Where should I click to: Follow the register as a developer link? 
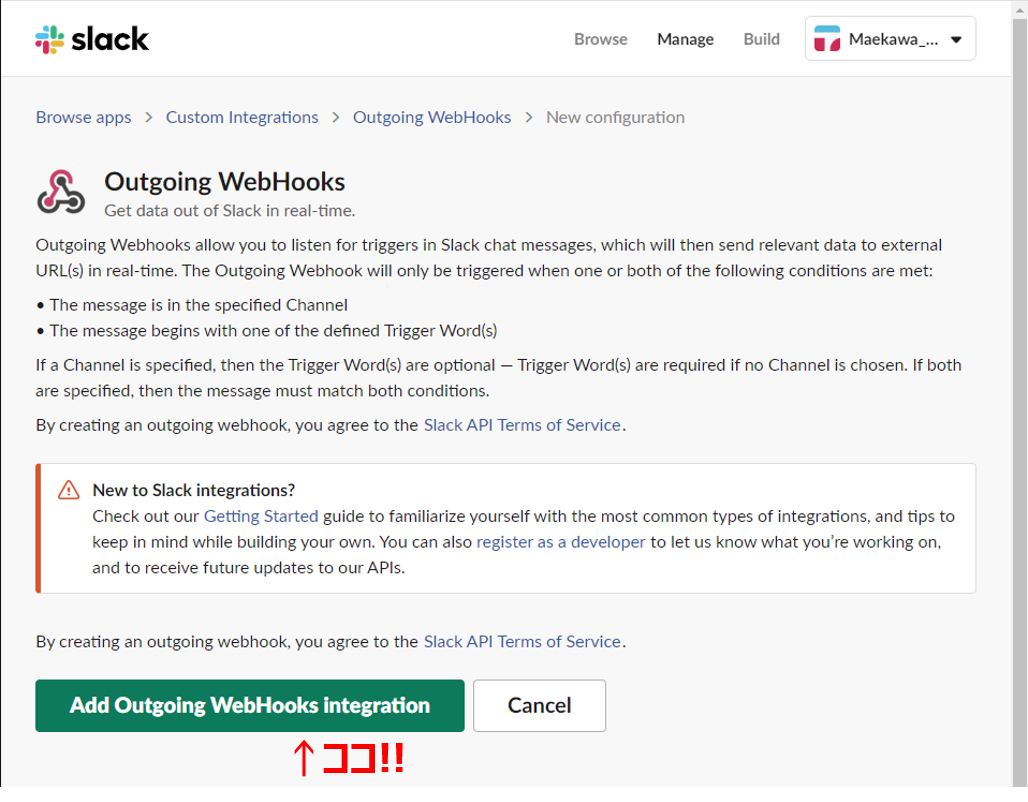point(561,542)
